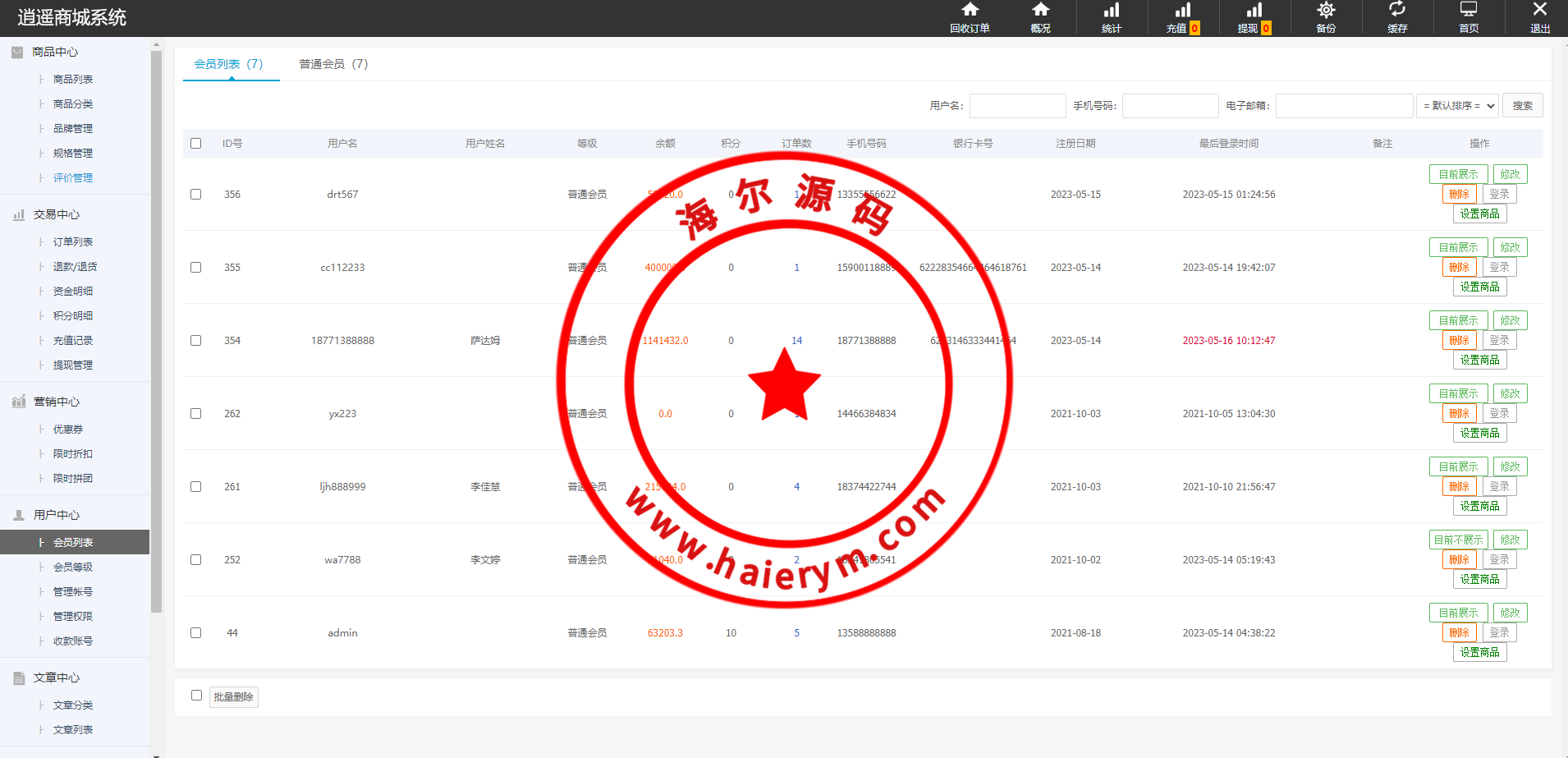Check the select-all checkbox in table header

coord(195,143)
